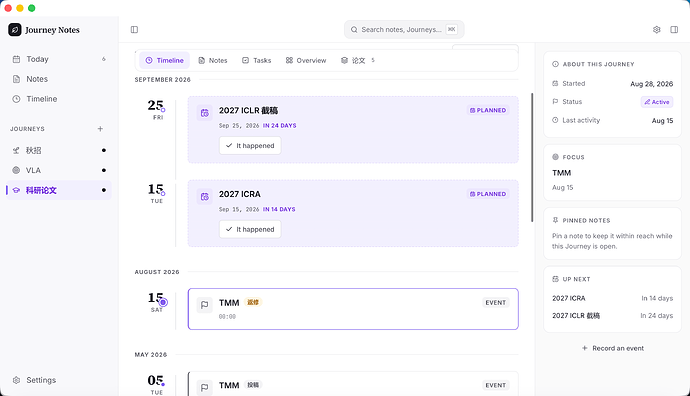Click the AUGUST 2026 month header
The height and width of the screenshot is (396, 690).
pos(157,272)
